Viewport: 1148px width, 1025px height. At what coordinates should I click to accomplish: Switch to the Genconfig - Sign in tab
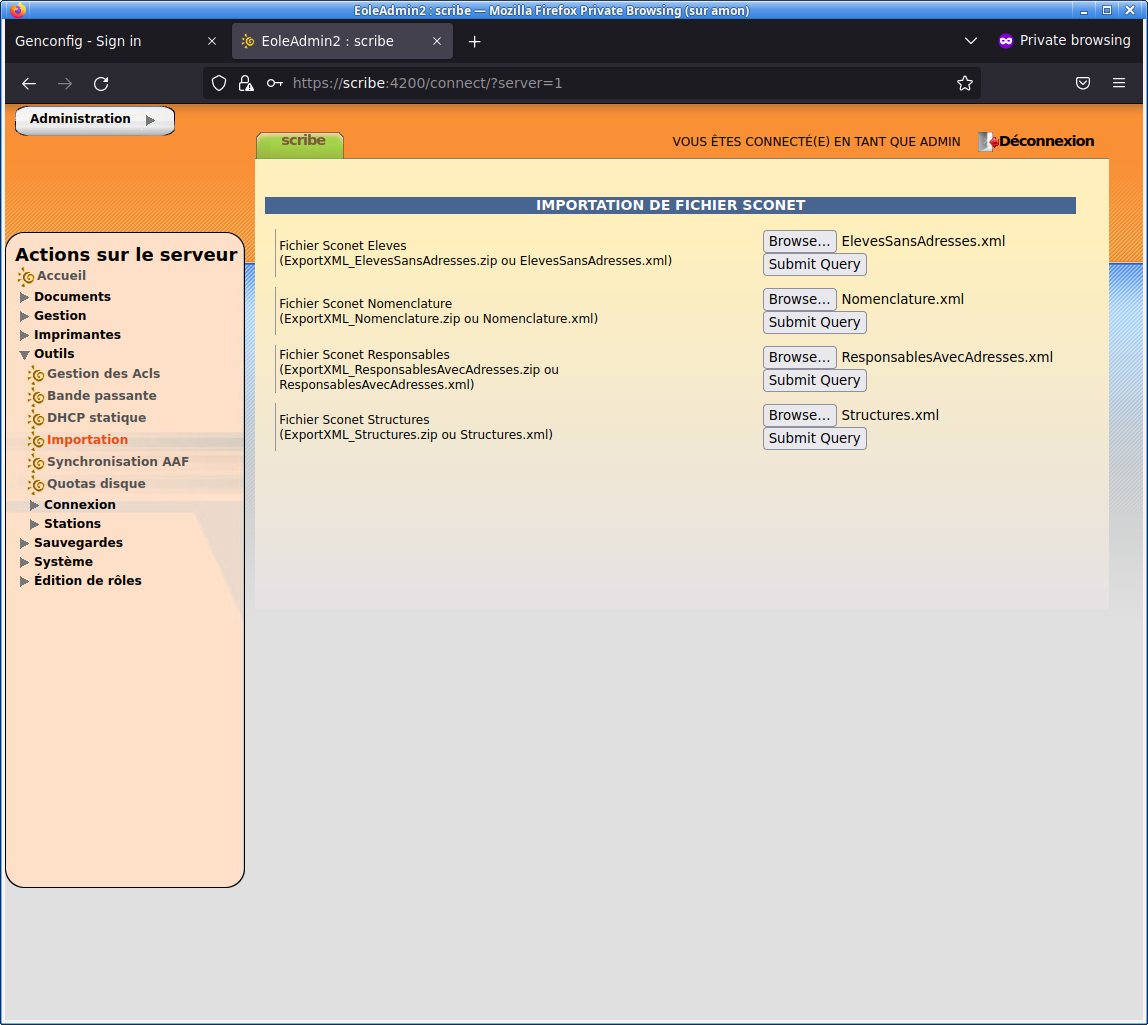pyautogui.click(x=100, y=41)
